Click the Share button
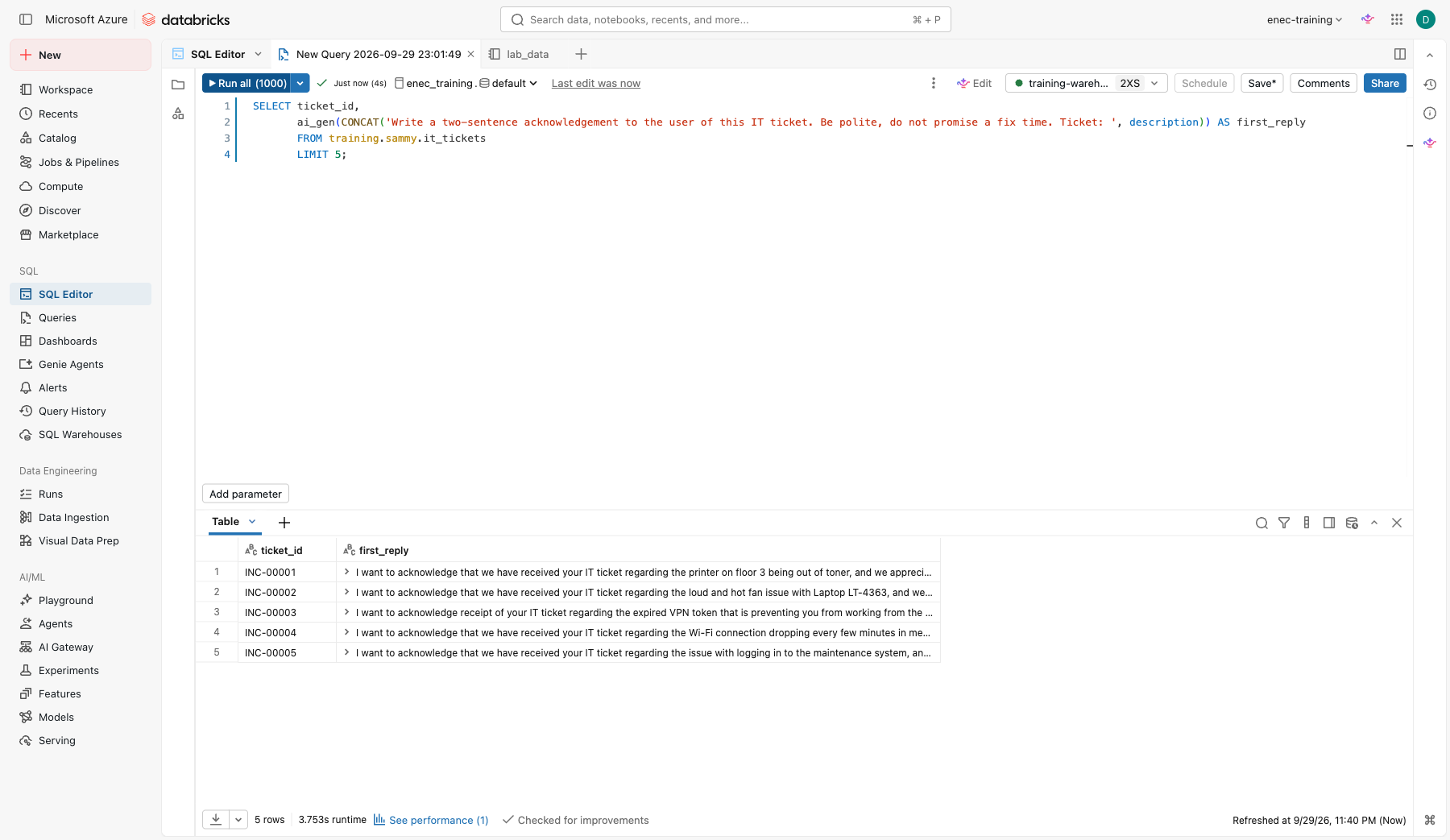The width and height of the screenshot is (1450, 840). point(1385,83)
